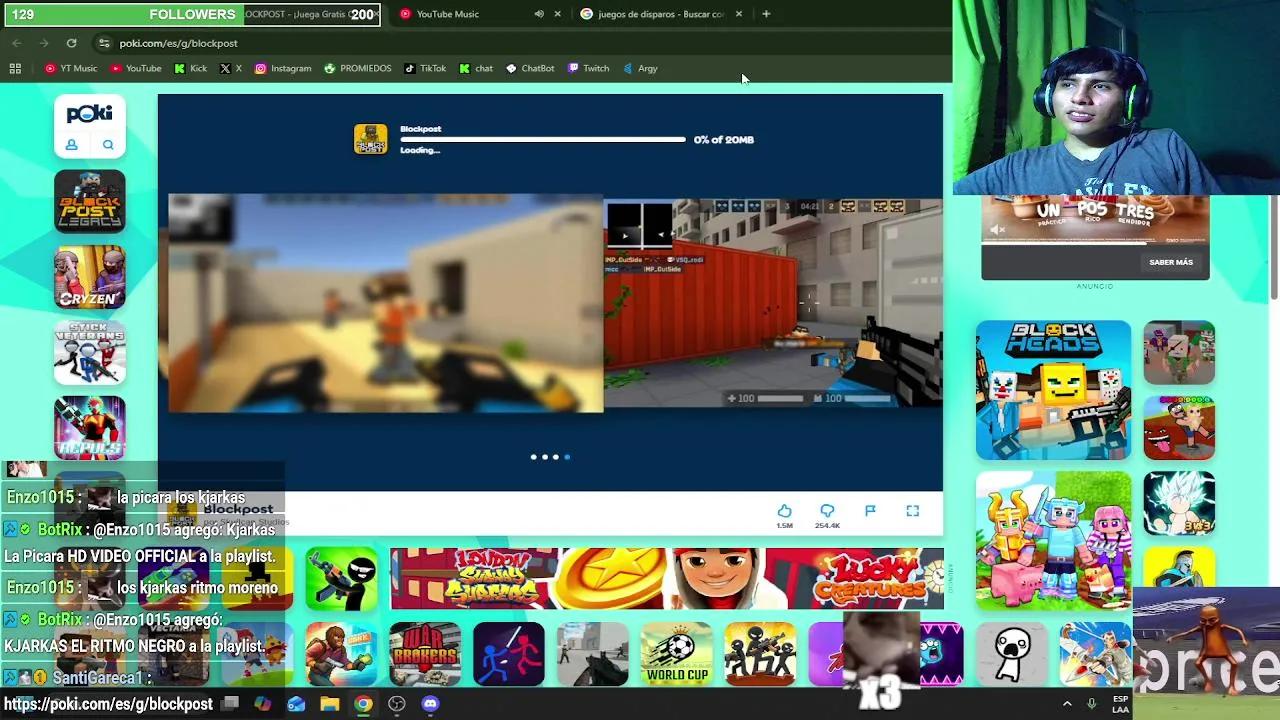Open Instagram bookmark
This screenshot has height=720, width=1280.
coord(283,68)
